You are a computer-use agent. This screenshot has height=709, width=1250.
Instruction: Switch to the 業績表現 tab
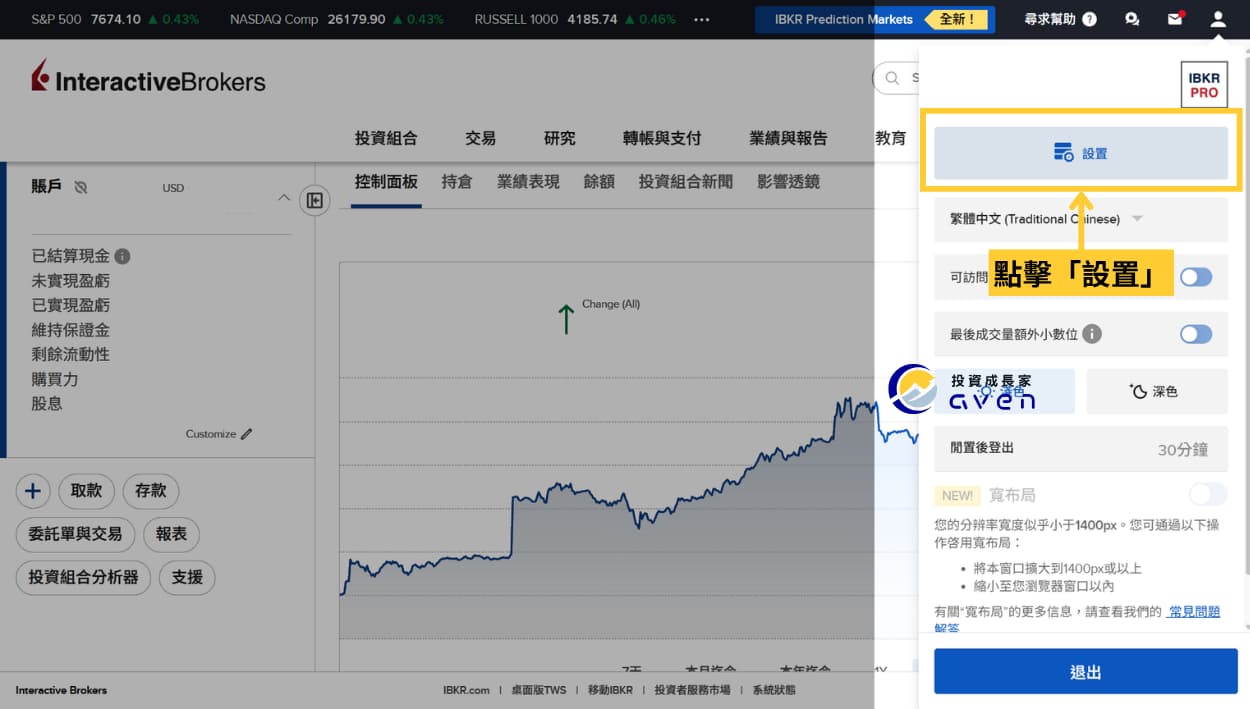tap(528, 182)
